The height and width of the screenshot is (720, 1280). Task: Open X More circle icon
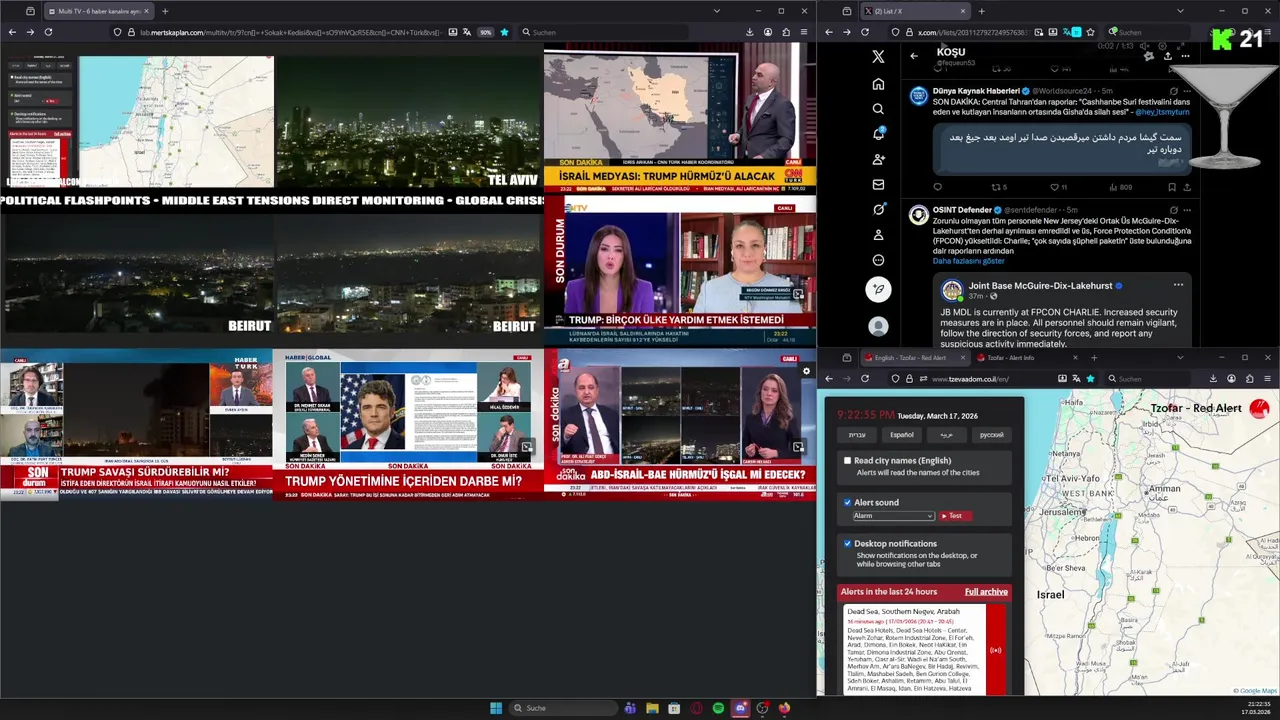[x=878, y=260]
